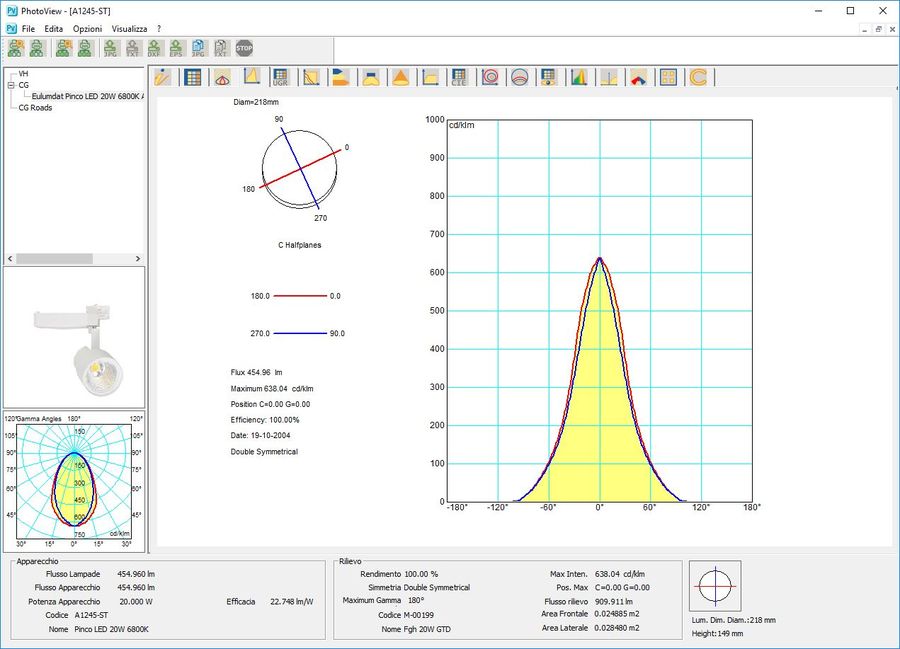Click the Efficacia value 22.748 lm/W

(x=292, y=602)
